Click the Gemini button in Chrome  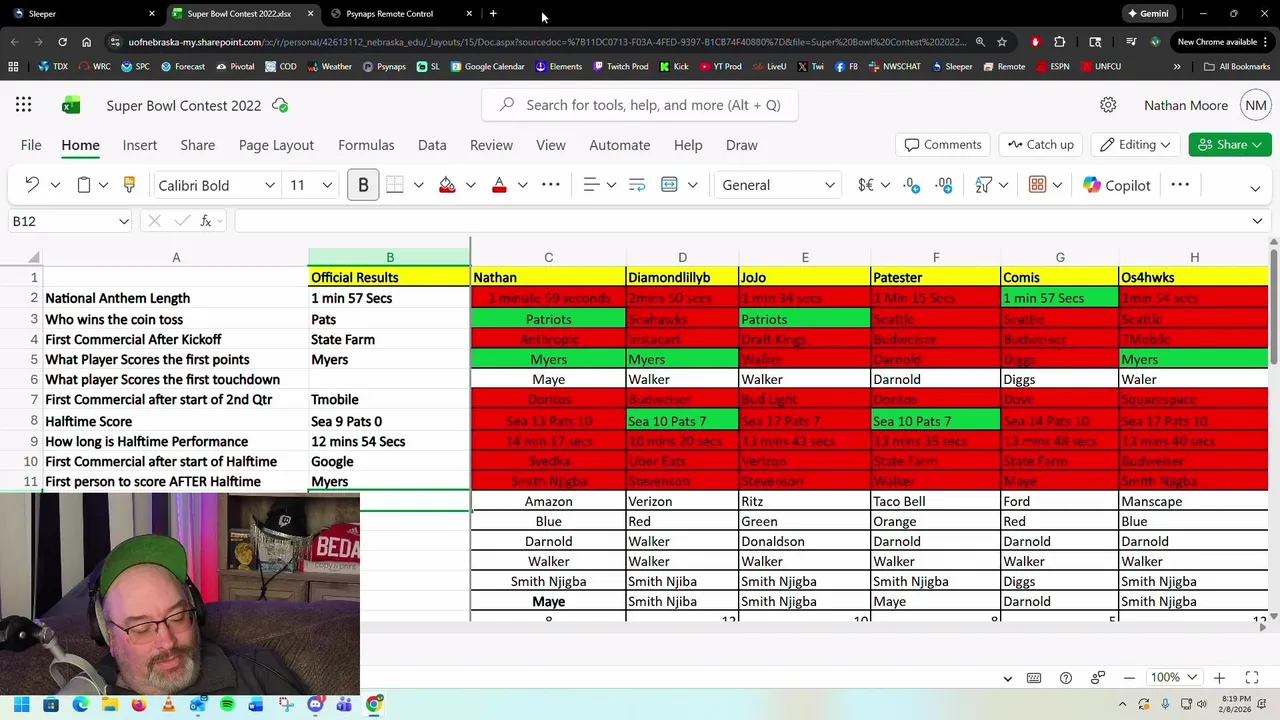(1148, 13)
